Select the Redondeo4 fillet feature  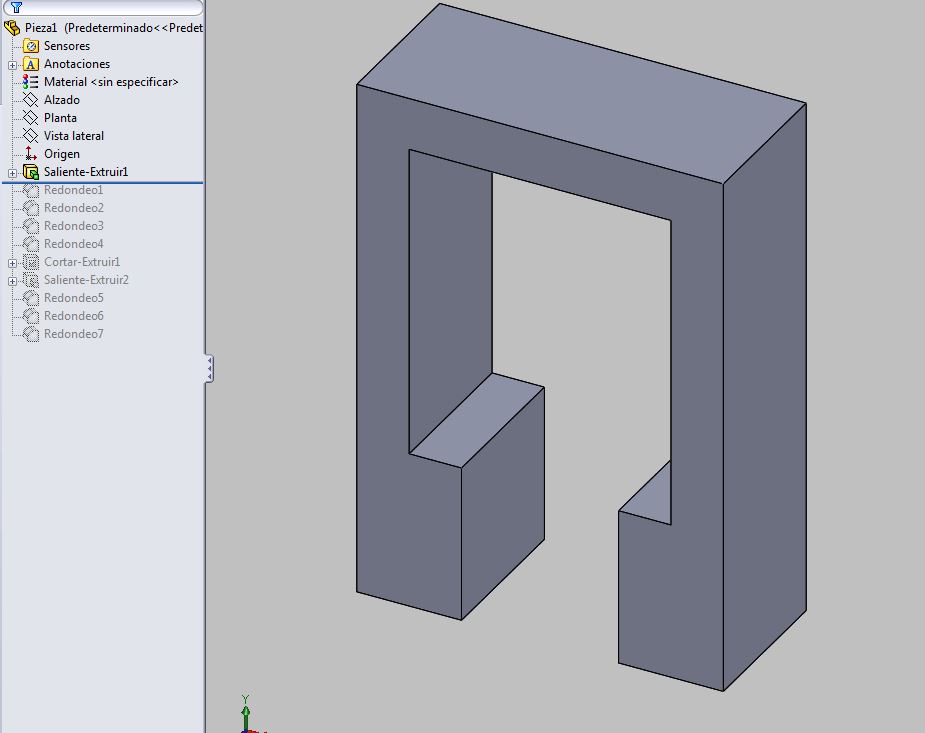(x=73, y=244)
